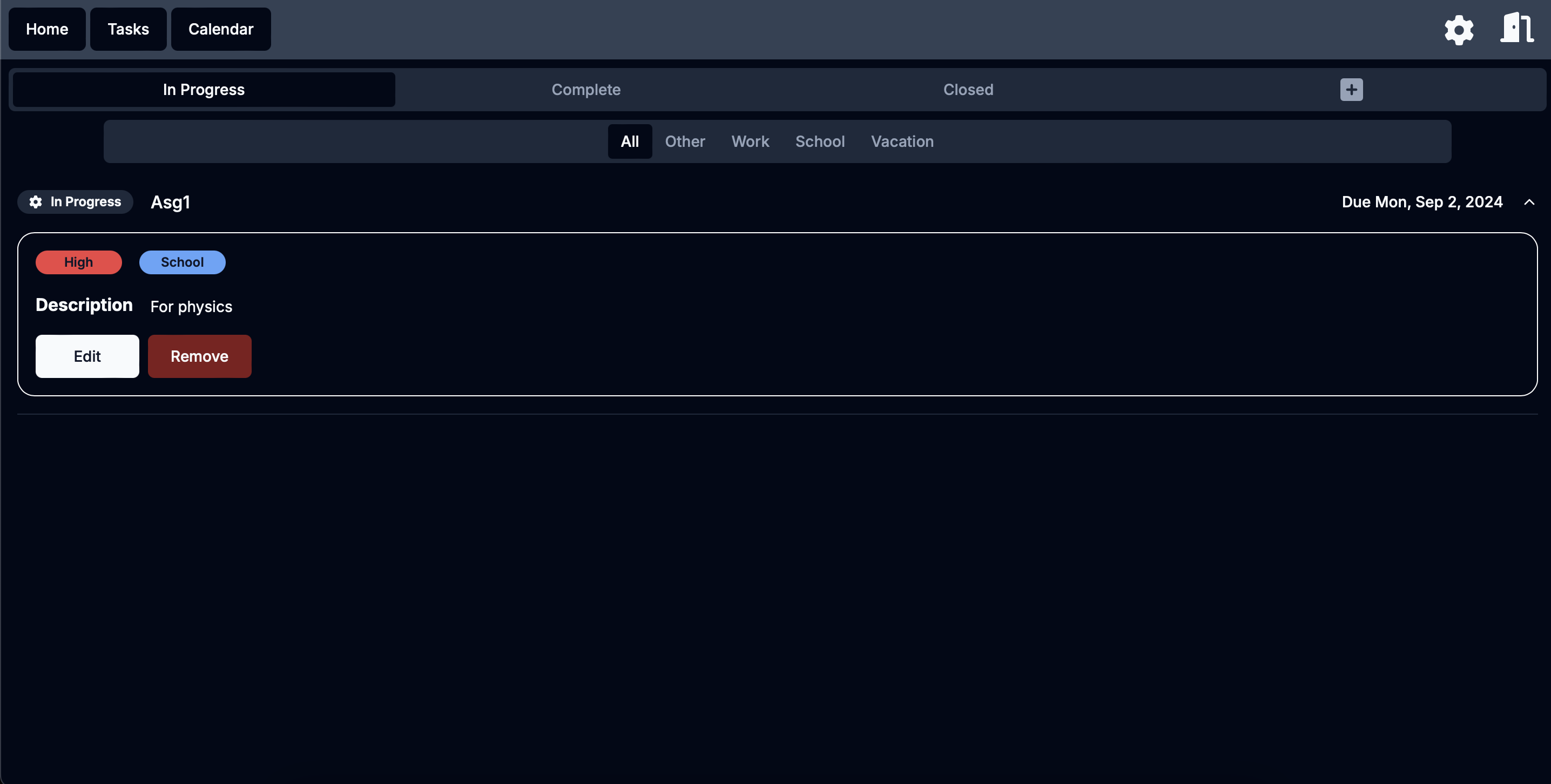Click the blue School category tag

(182, 262)
